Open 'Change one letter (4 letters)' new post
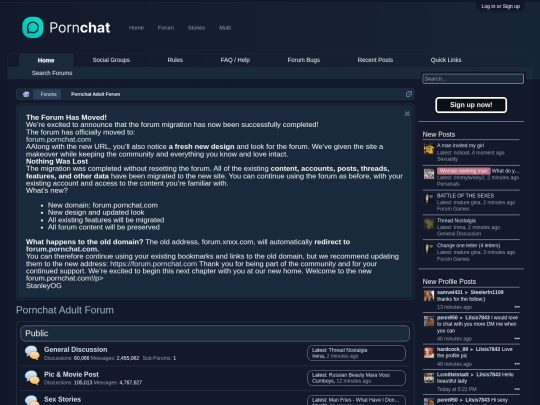The height and width of the screenshot is (405, 540). pos(468,245)
